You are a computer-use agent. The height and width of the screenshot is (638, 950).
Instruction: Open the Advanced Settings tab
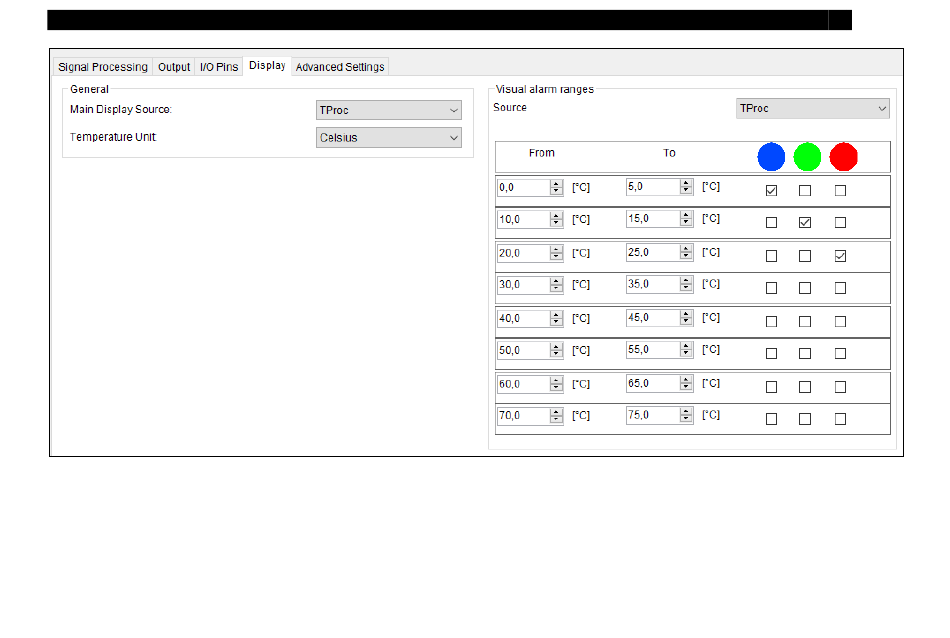340,67
